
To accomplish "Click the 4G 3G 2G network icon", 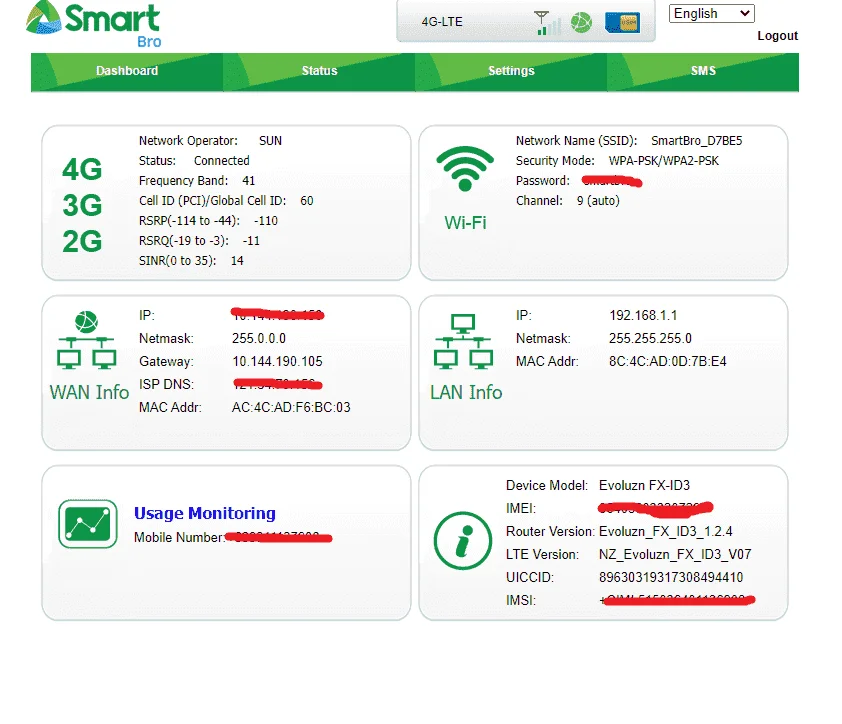I will (82, 205).
